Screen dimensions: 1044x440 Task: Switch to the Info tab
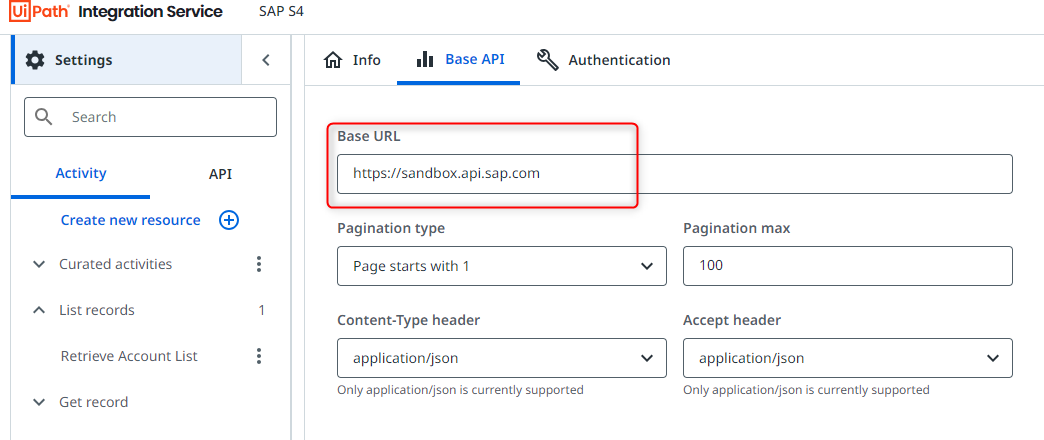352,60
